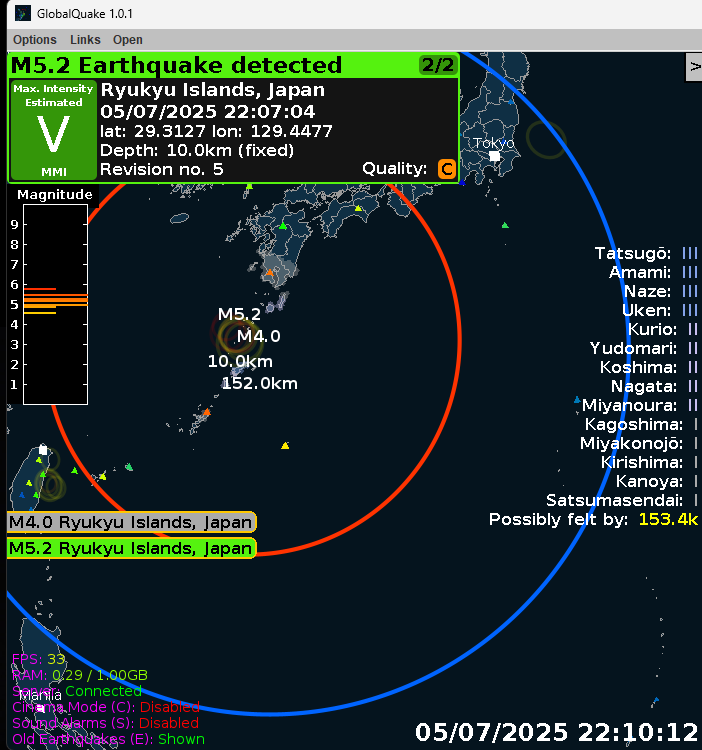Open the Options menu
Screen dimensions: 702x750
tap(34, 40)
